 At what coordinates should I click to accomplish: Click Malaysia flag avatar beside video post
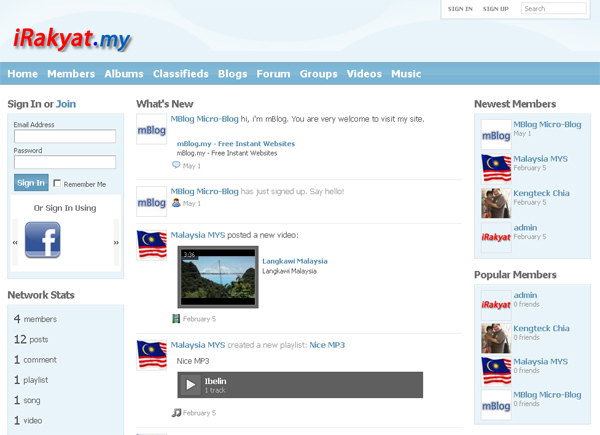151,244
